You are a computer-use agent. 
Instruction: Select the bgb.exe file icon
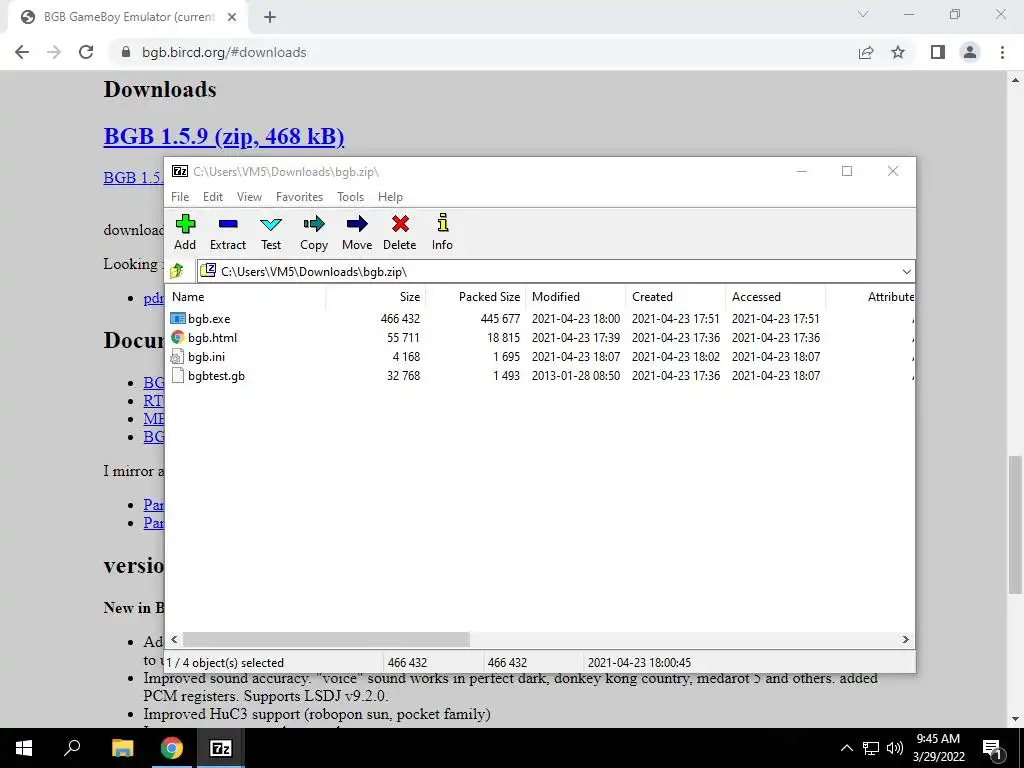[x=178, y=319]
